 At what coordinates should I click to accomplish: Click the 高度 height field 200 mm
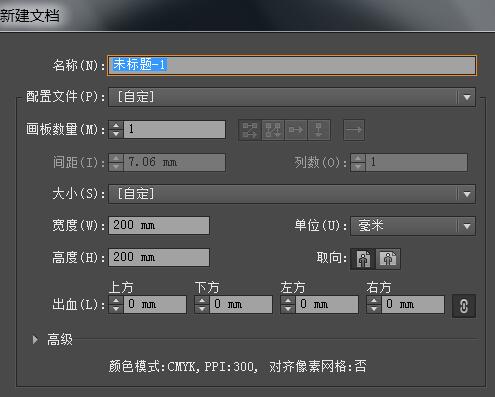pyautogui.click(x=159, y=257)
